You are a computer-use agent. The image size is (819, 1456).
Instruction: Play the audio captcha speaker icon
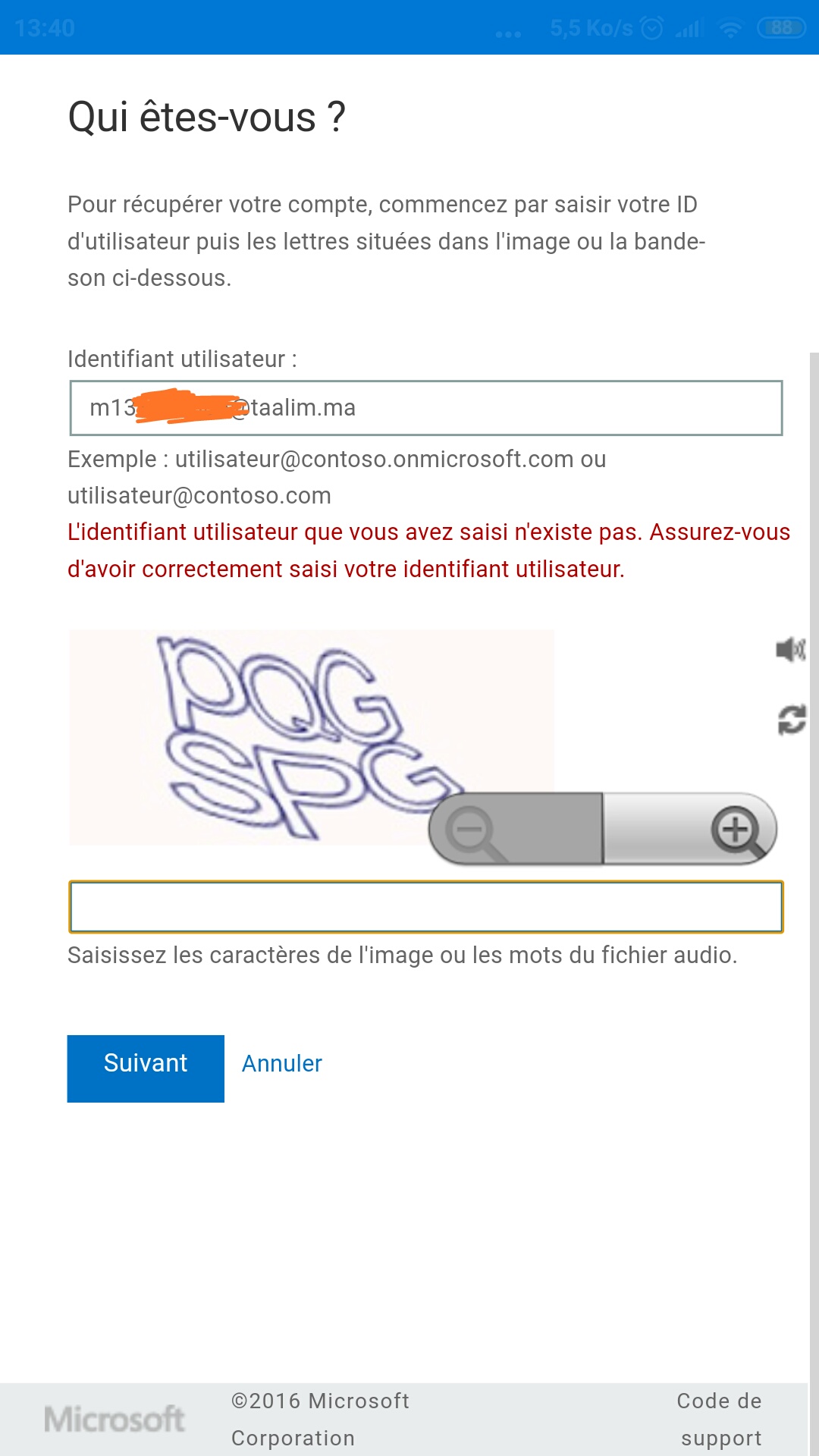pyautogui.click(x=790, y=649)
